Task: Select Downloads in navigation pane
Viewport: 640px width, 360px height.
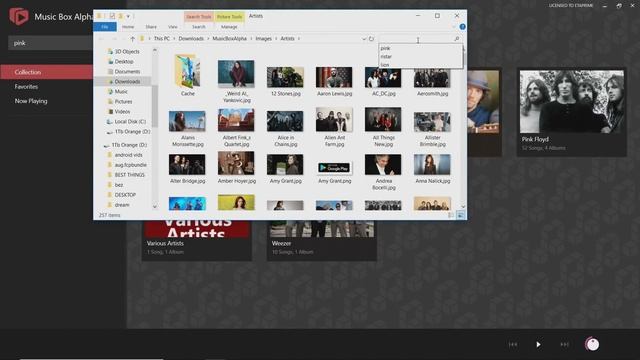Action: click(x=127, y=82)
